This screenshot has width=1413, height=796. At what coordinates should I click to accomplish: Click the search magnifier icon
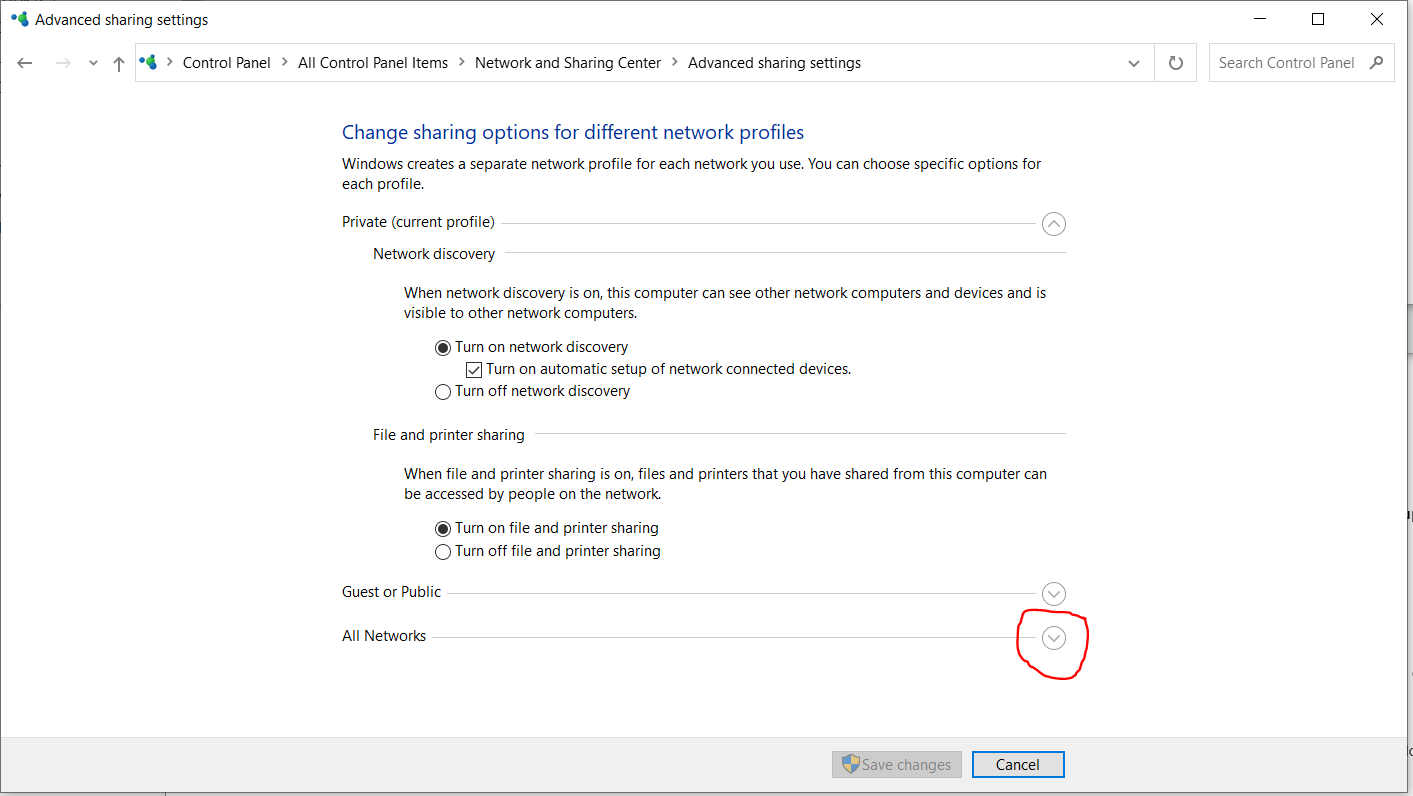tap(1377, 62)
